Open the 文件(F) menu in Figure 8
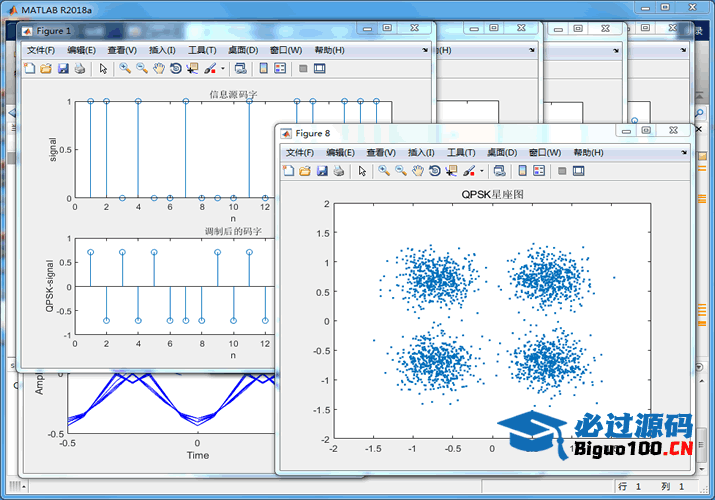The image size is (715, 500). (x=299, y=152)
